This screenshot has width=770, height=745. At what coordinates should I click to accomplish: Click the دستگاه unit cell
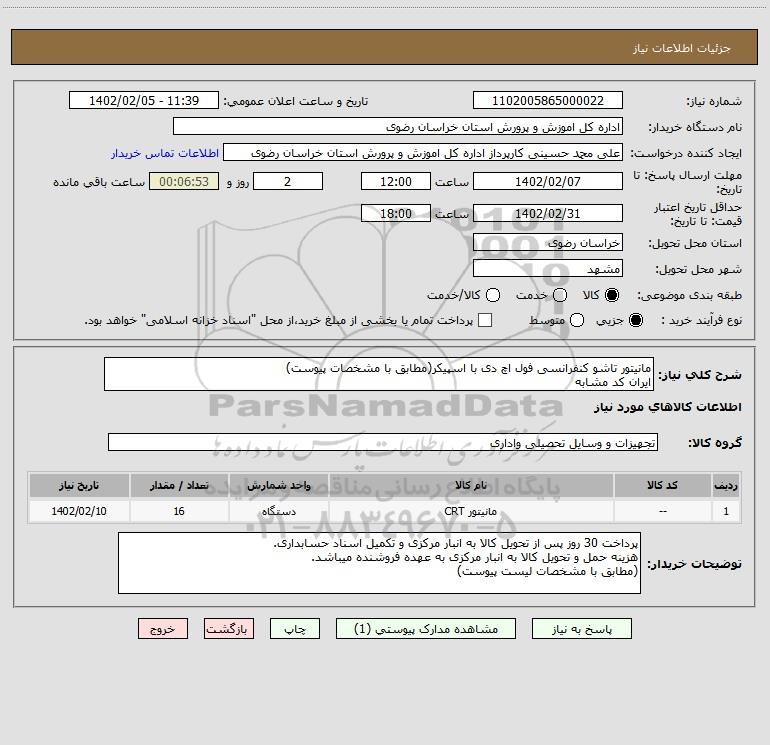[278, 511]
